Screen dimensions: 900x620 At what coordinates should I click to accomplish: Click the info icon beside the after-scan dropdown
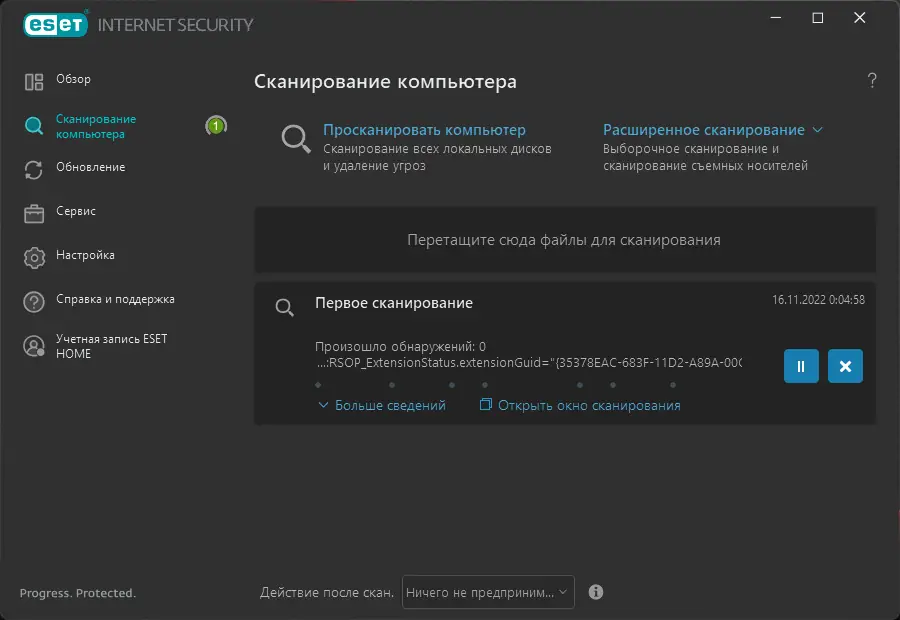[x=596, y=592]
